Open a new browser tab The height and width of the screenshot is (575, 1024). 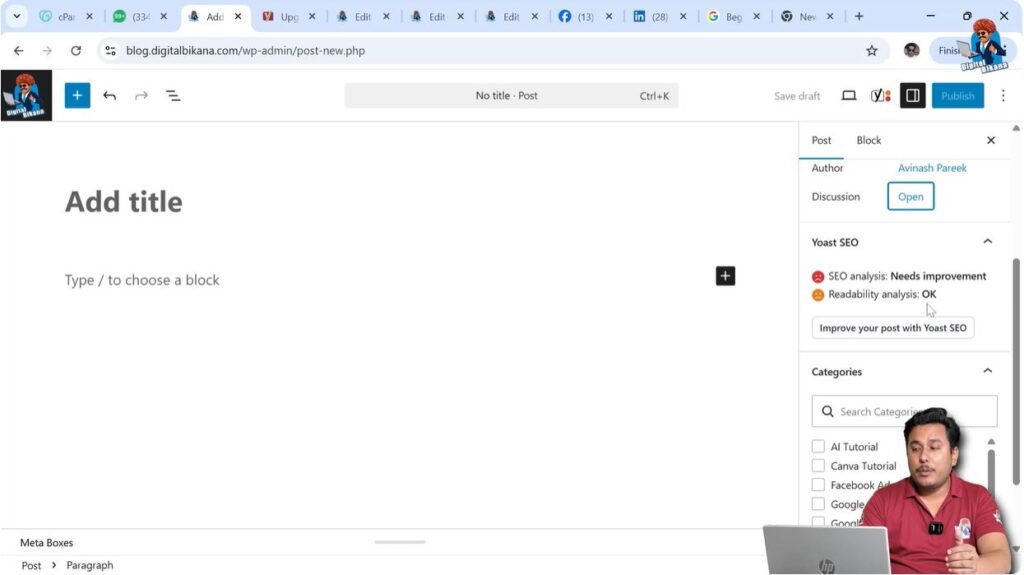pos(859,16)
